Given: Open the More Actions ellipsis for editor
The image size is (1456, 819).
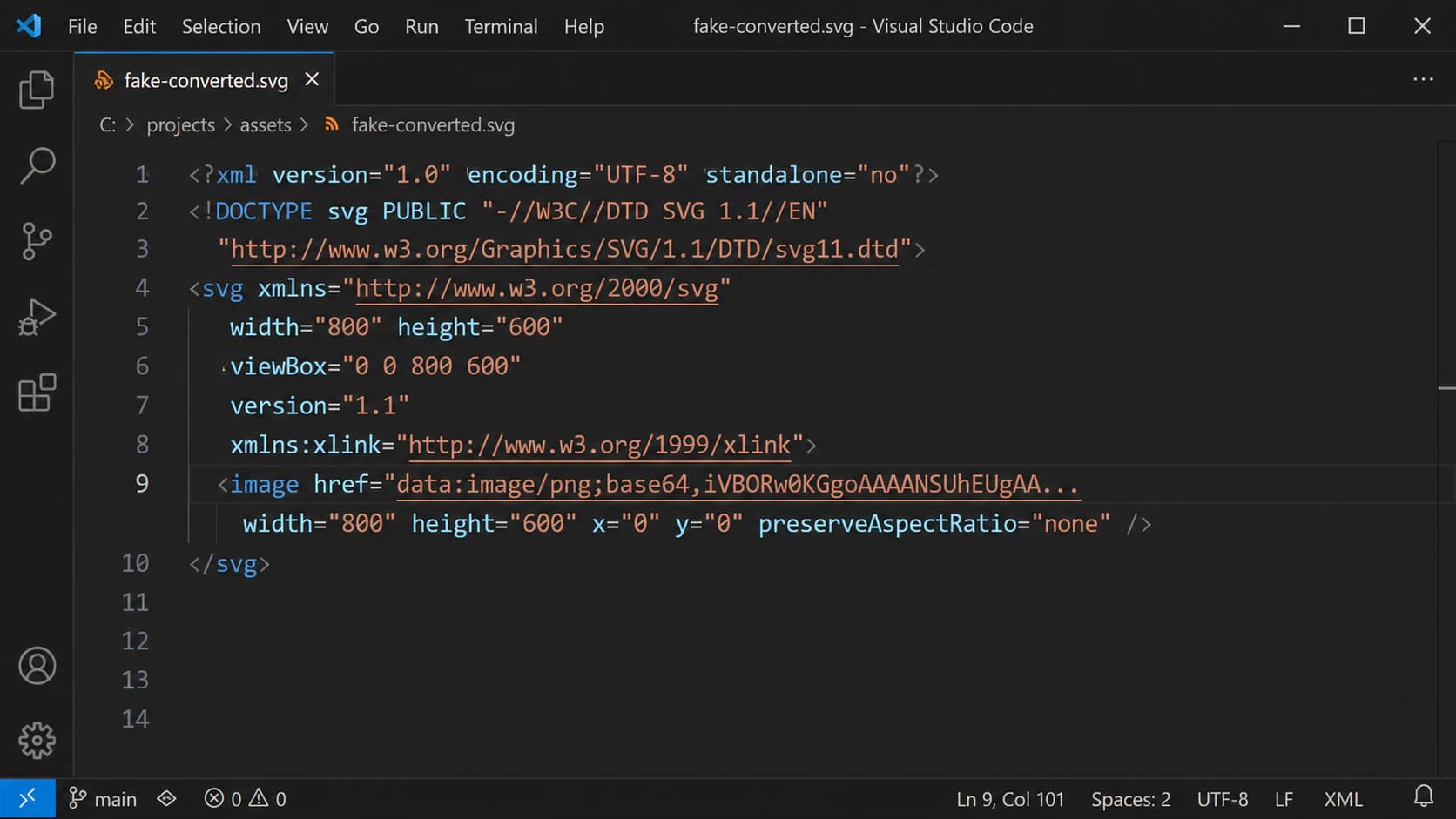Looking at the screenshot, I should click(1423, 79).
